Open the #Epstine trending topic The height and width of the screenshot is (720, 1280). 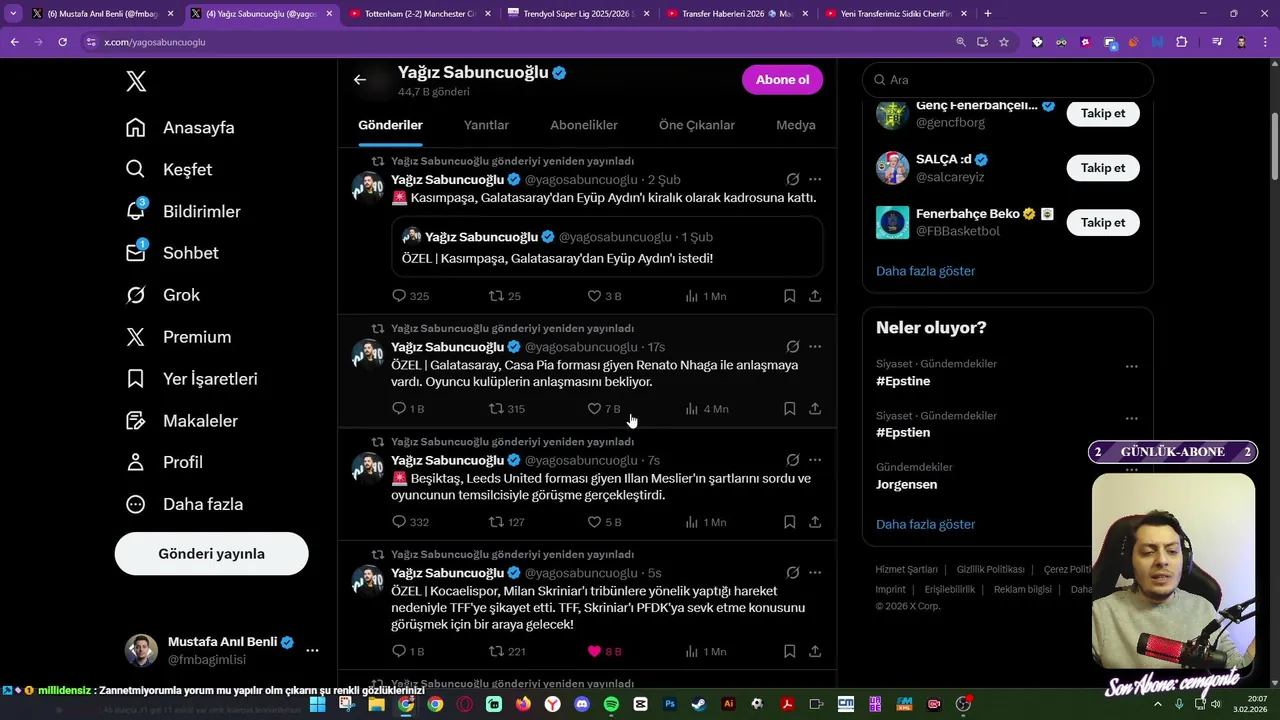[x=903, y=381]
